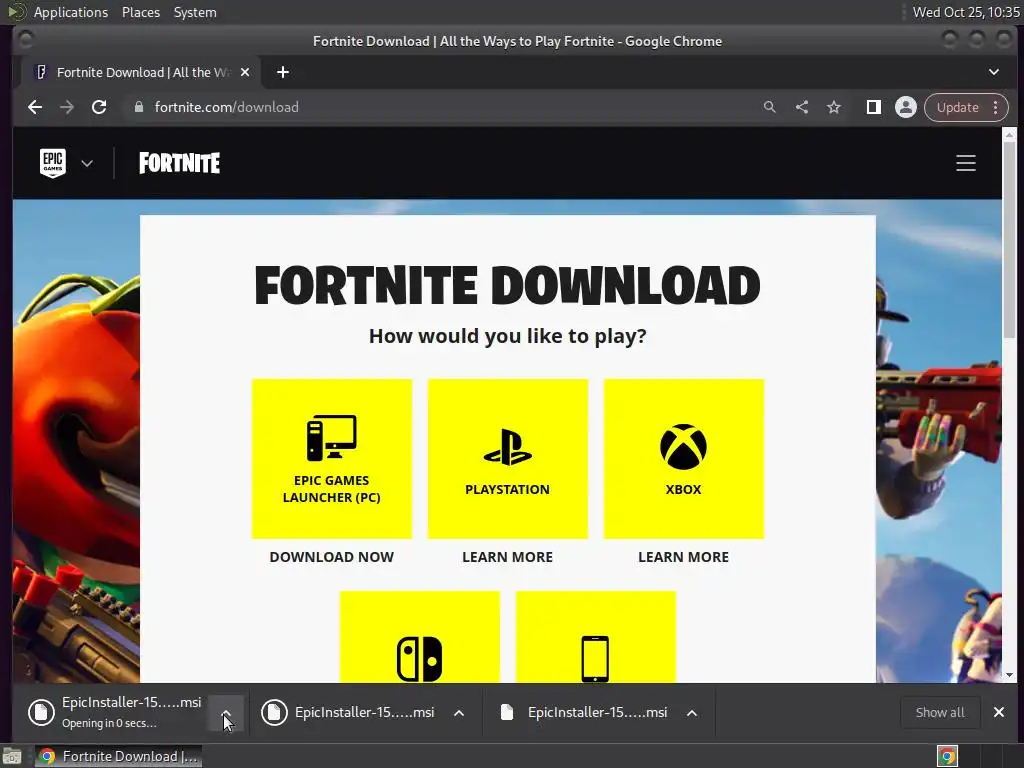Open the Places menu
Viewport: 1024px width, 768px height.
(140, 12)
